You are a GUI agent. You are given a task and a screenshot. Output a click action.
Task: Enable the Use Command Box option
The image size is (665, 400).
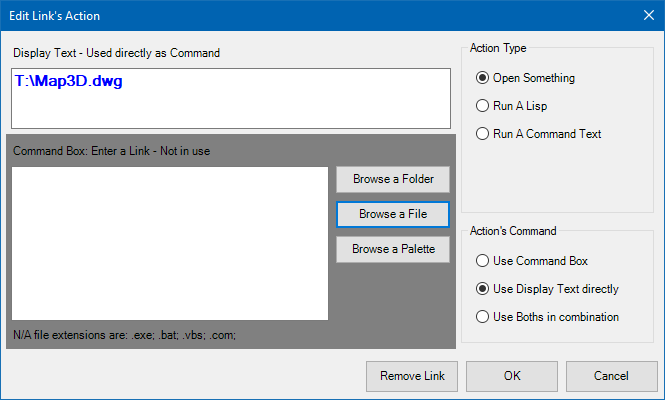tap(483, 261)
